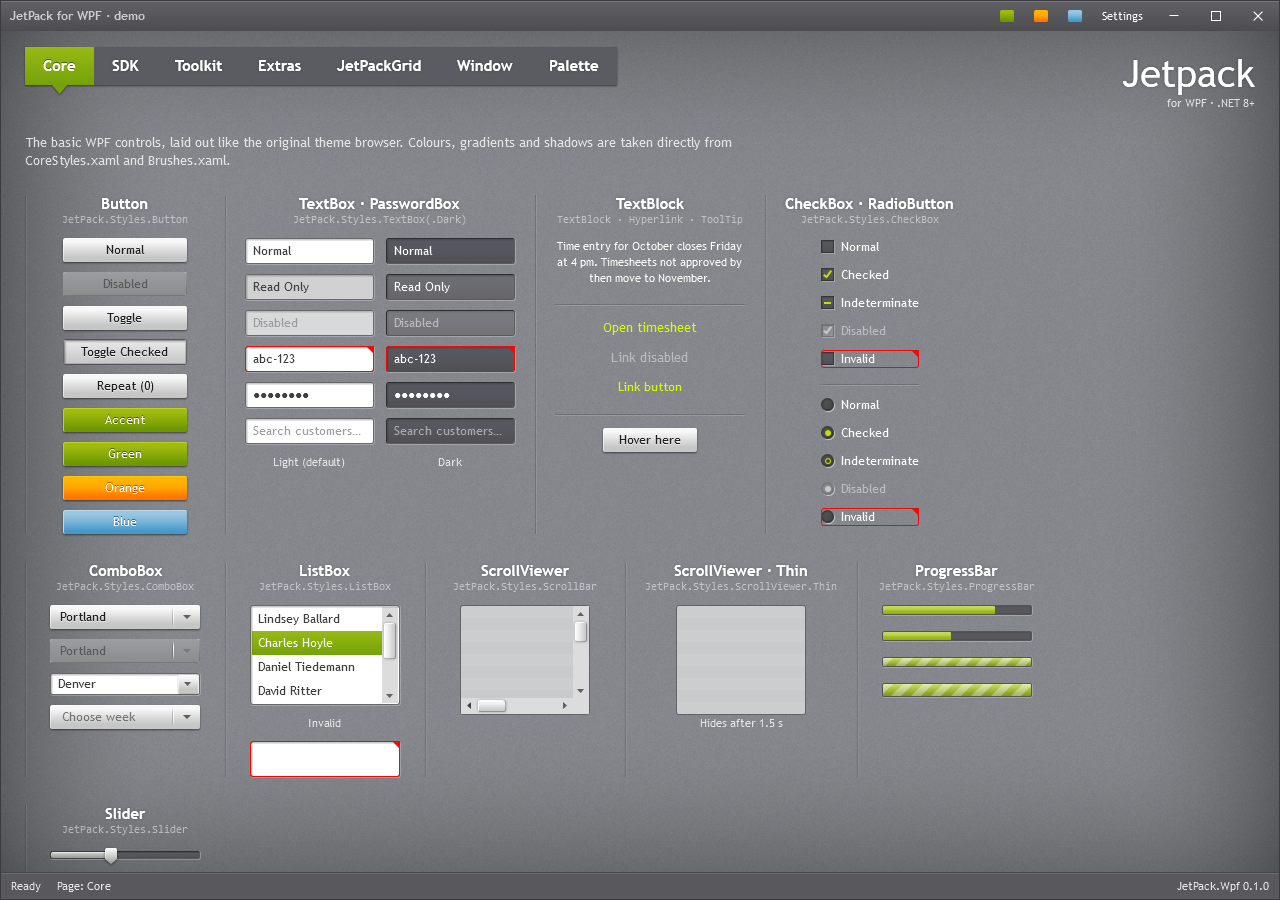The image size is (1280, 900).
Task: Click the Link button hyperlink
Action: click(x=650, y=387)
